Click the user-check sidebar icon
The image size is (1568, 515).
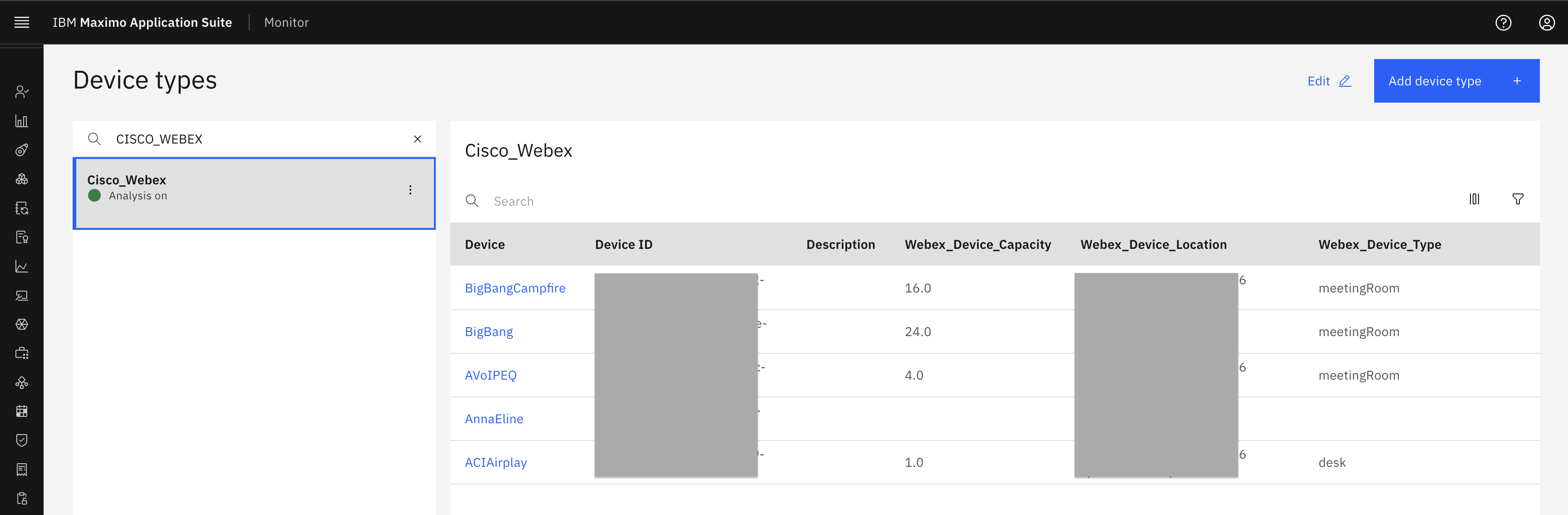tap(22, 92)
